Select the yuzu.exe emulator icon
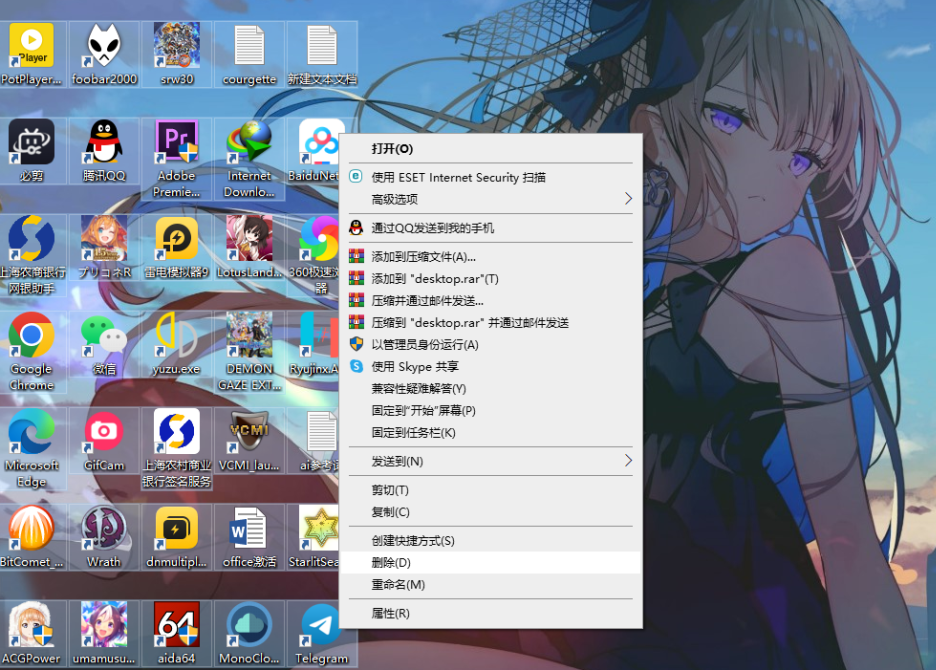This screenshot has height=670, width=936. coord(177,344)
